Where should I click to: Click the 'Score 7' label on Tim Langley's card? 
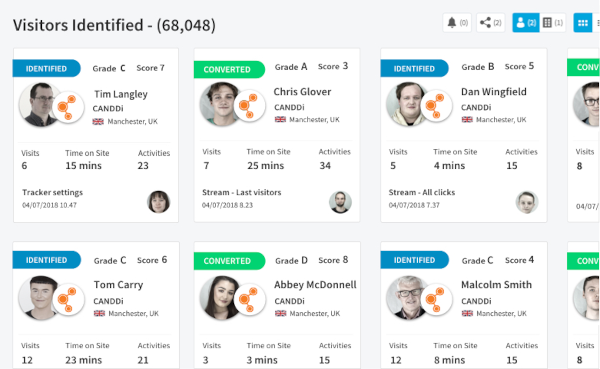pos(150,68)
